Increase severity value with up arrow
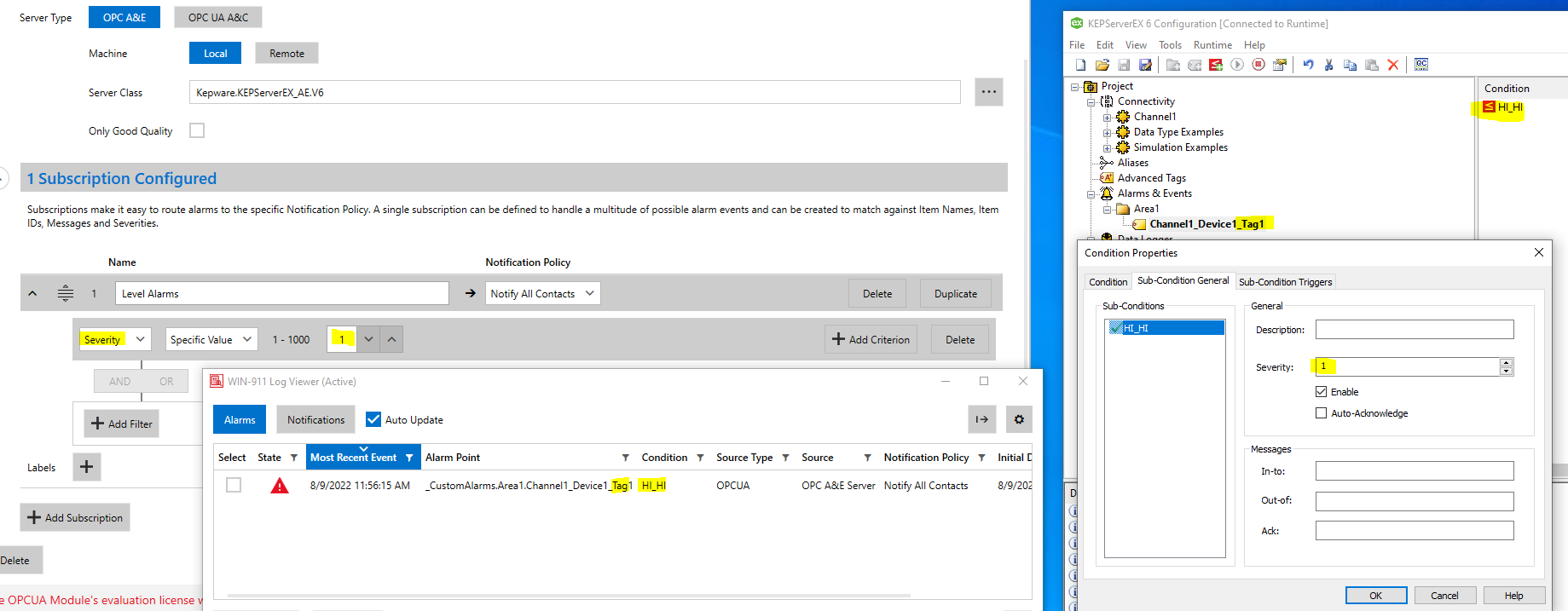 (x=391, y=339)
